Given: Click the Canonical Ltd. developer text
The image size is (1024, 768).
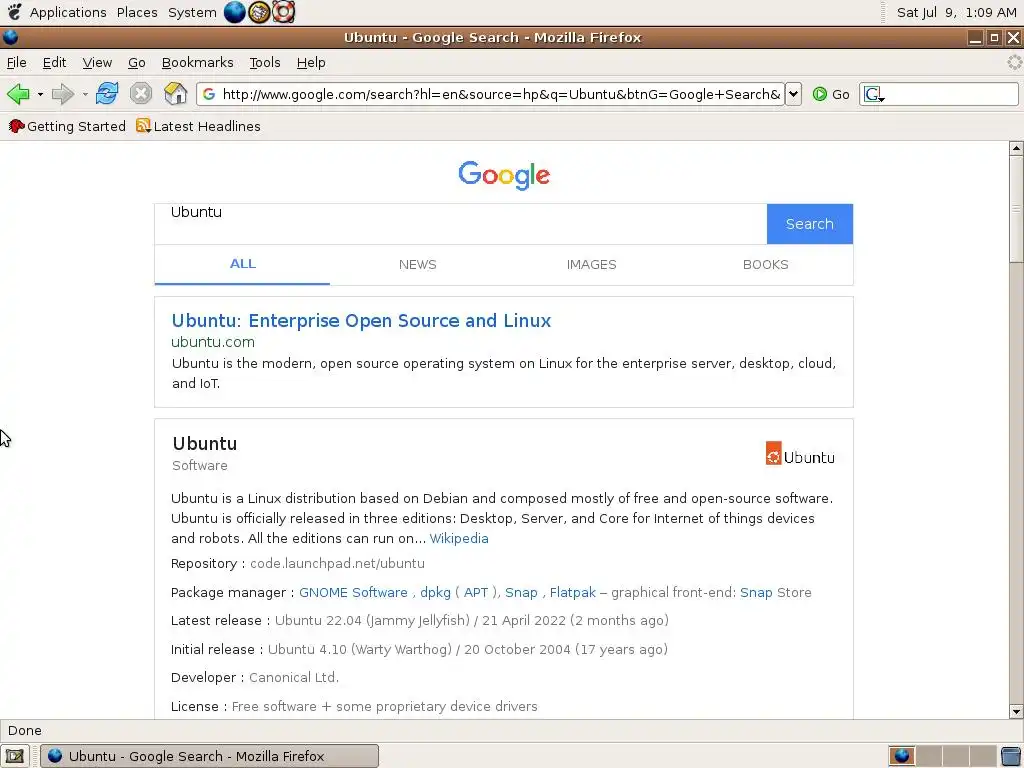Looking at the screenshot, I should tap(294, 677).
